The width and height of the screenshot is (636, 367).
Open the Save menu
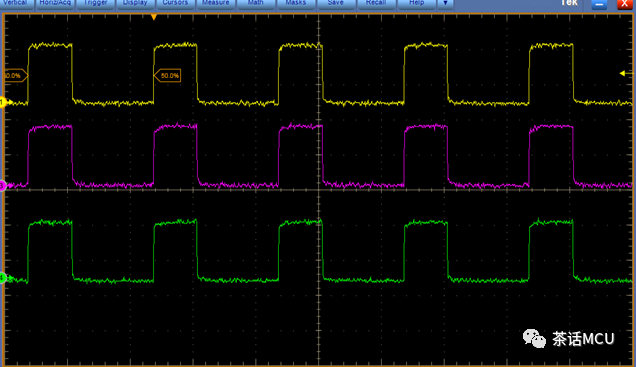(x=335, y=3)
